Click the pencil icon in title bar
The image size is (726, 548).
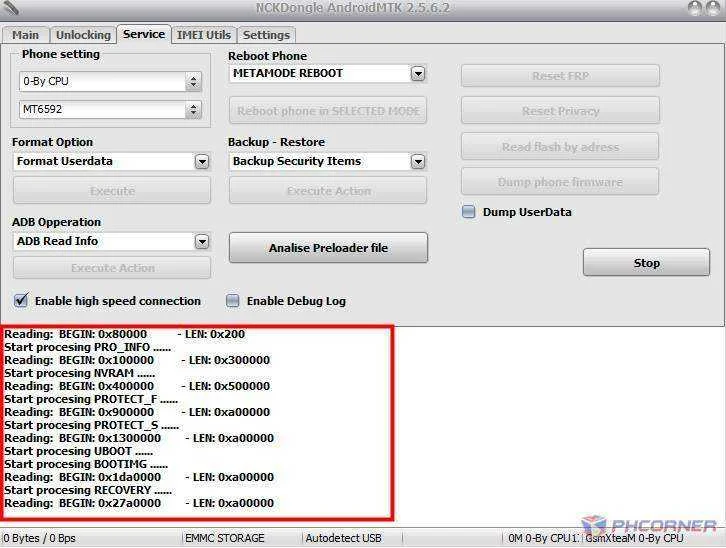10,6
